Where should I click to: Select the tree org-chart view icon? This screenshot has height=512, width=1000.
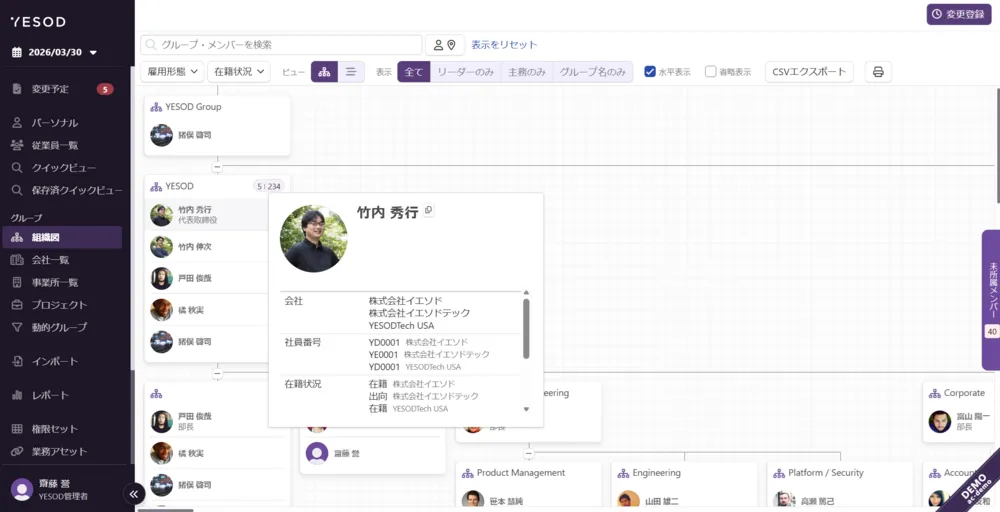click(x=324, y=72)
